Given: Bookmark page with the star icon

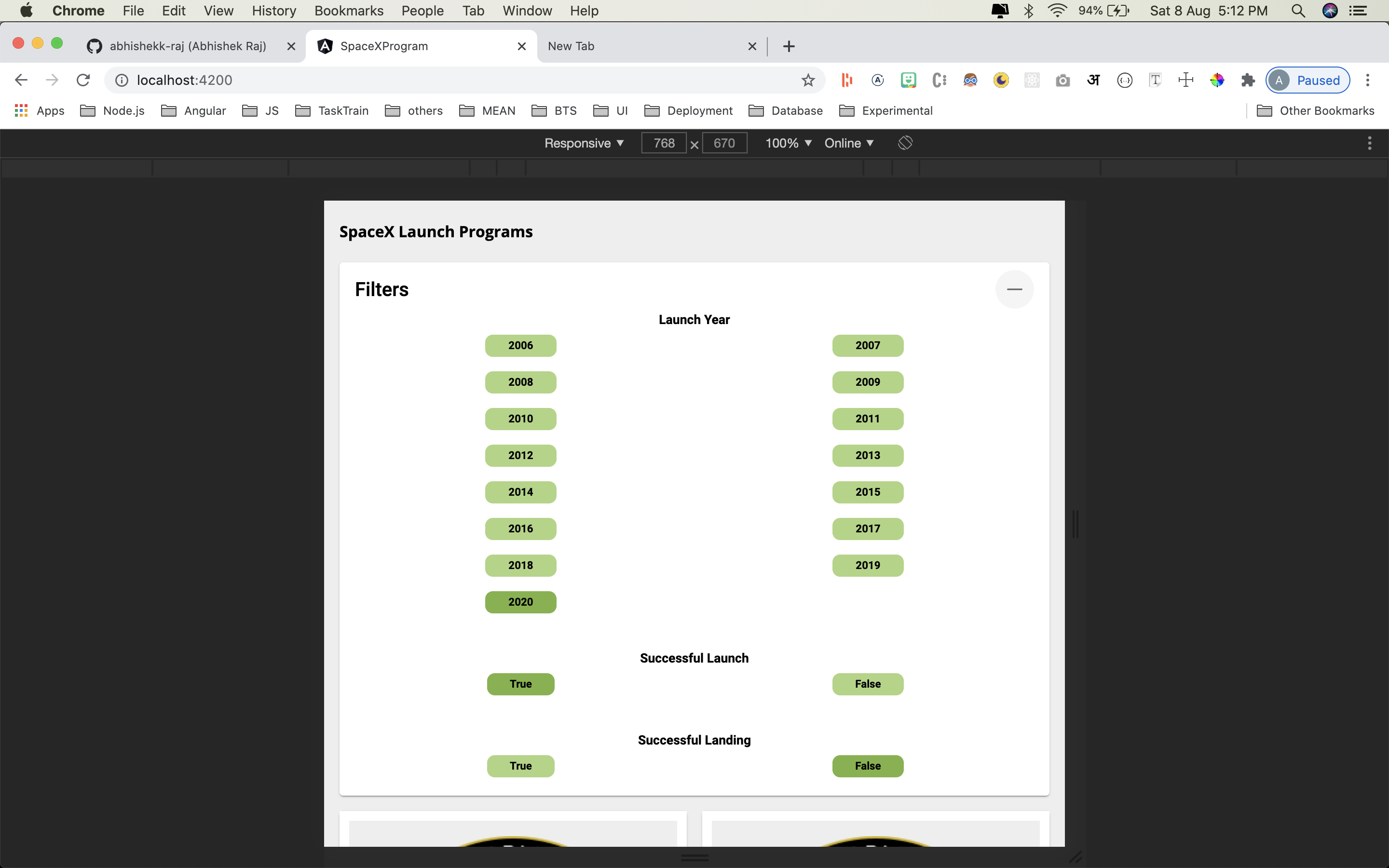Looking at the screenshot, I should click(x=808, y=81).
